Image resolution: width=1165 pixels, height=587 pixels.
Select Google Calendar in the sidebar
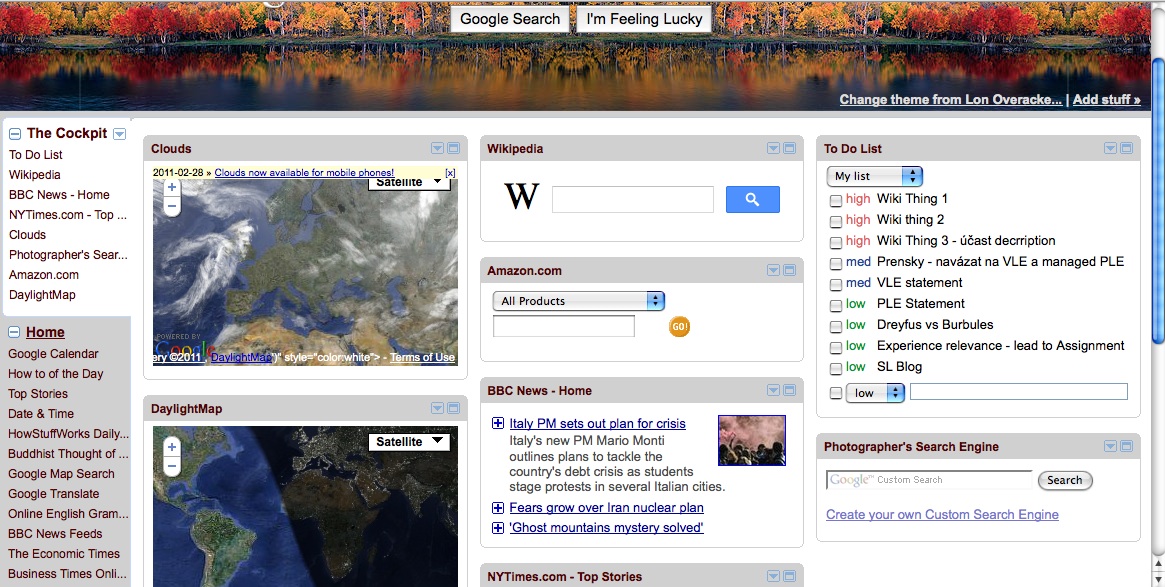click(53, 354)
